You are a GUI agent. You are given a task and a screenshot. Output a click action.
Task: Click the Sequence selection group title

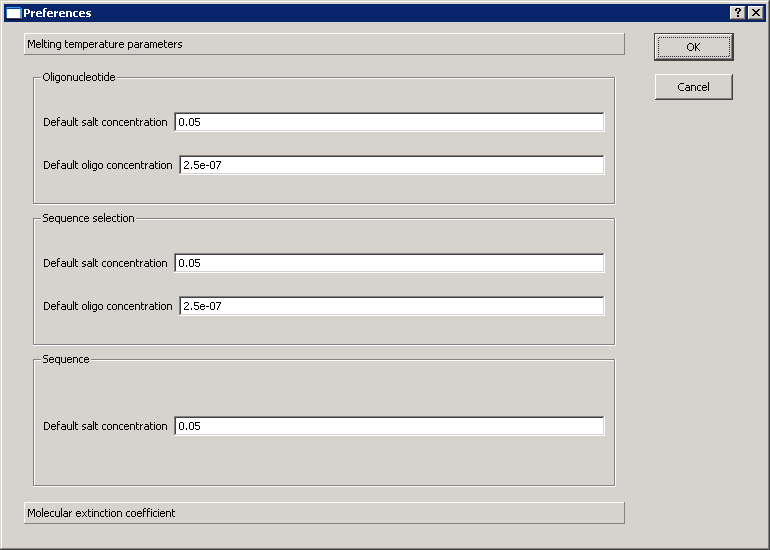point(88,218)
